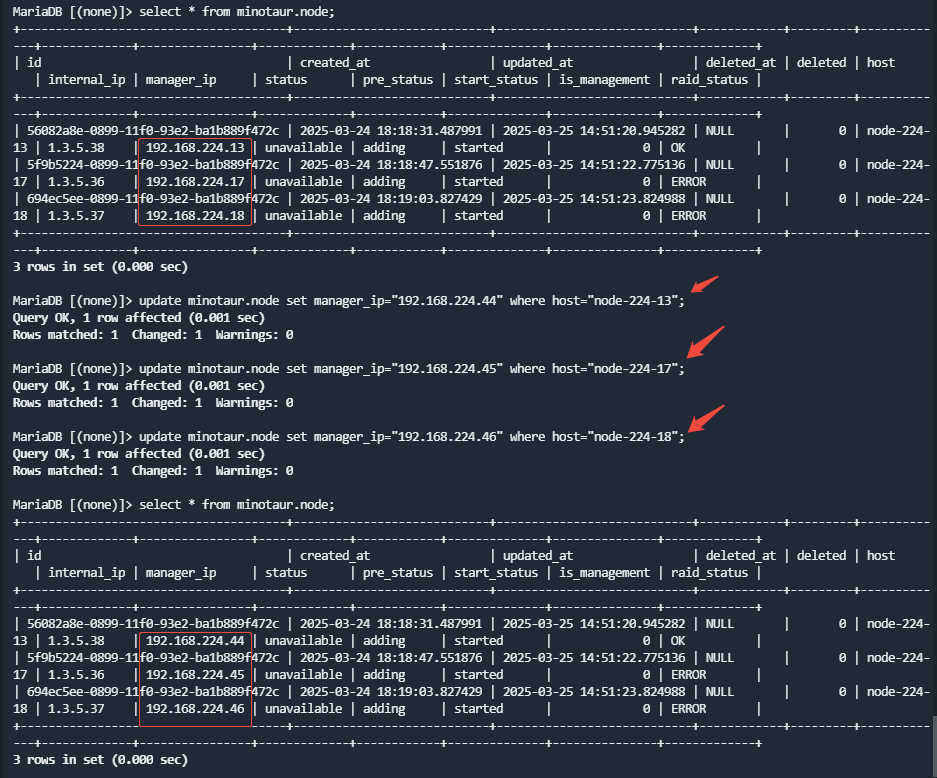The image size is (937, 778).
Task: Click host="node-224-13" in the update statement
Action: click(x=615, y=301)
